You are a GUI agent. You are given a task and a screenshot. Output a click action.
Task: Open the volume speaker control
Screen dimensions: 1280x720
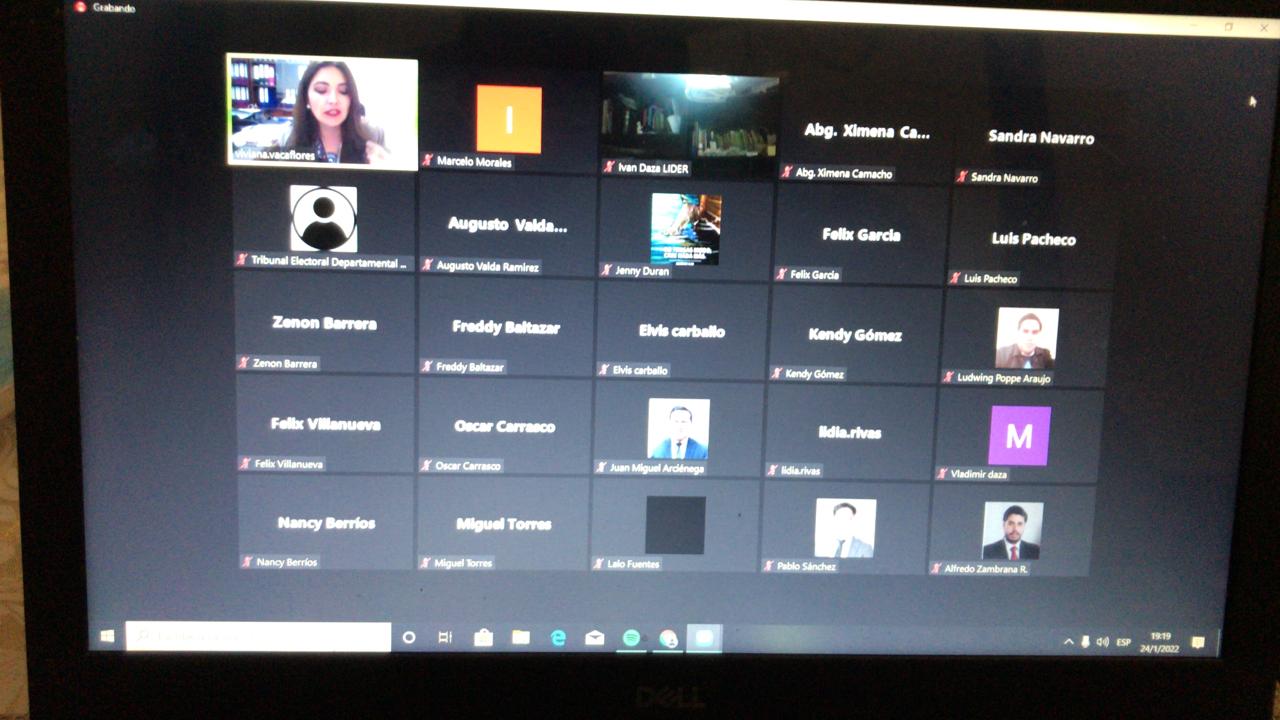coord(1102,642)
